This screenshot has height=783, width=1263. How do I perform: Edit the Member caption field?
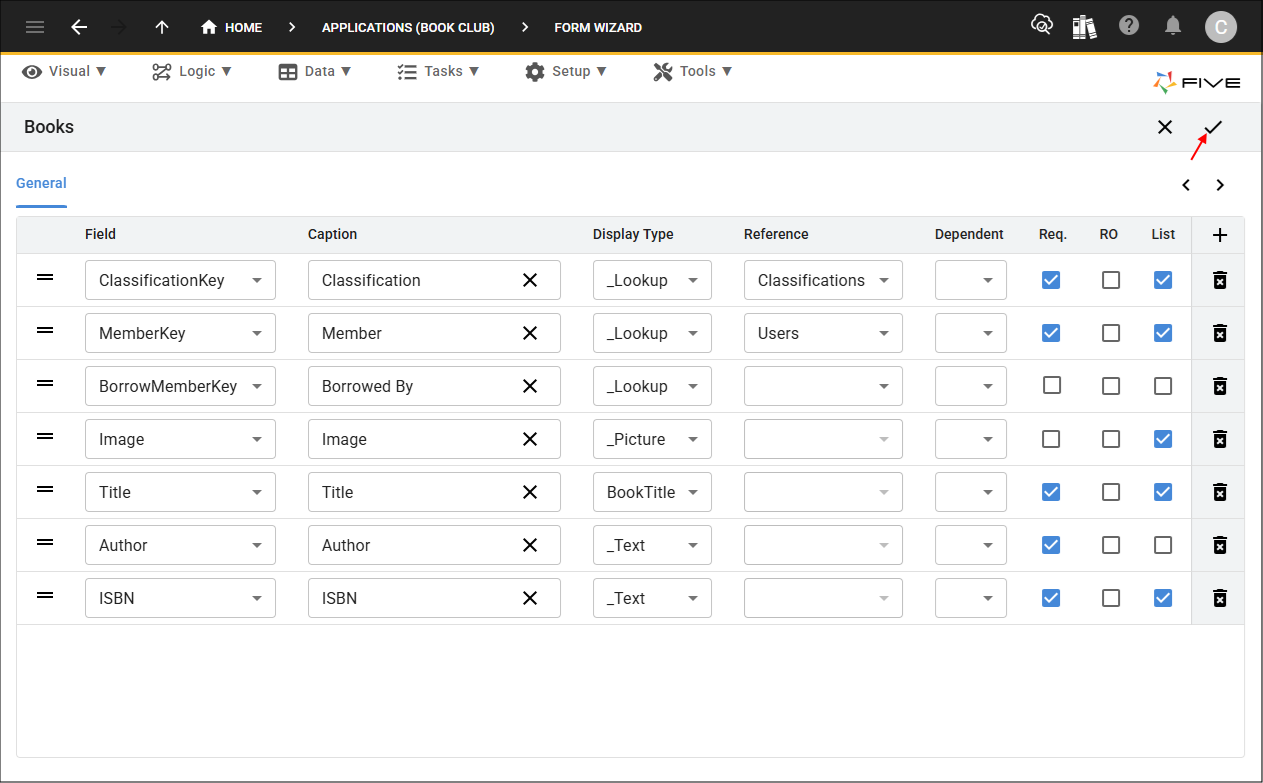point(434,333)
